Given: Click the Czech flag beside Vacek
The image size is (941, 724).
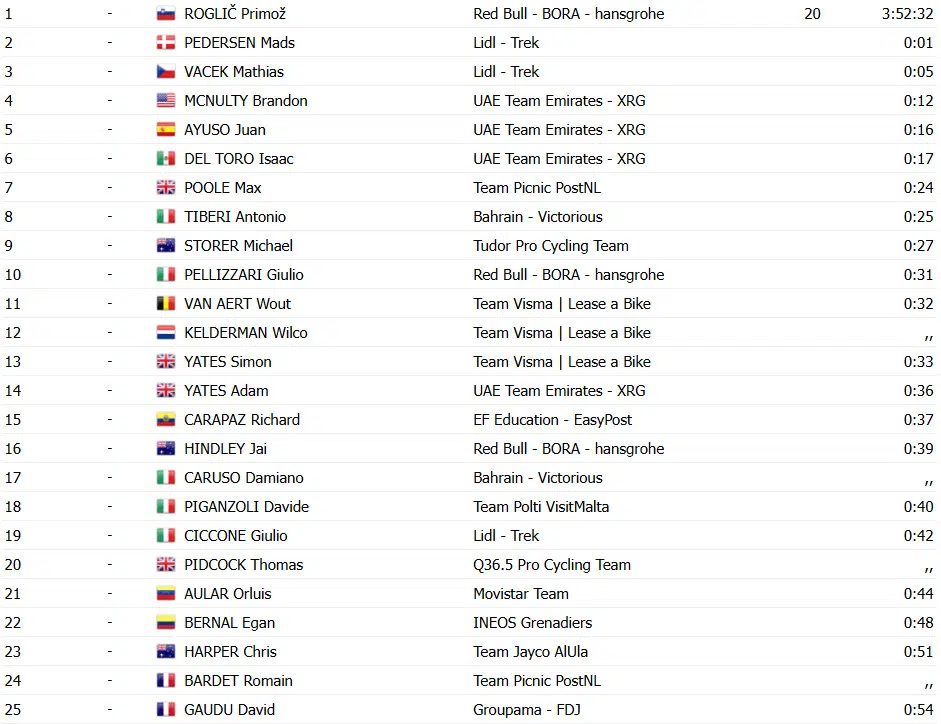Looking at the screenshot, I should 166,72.
